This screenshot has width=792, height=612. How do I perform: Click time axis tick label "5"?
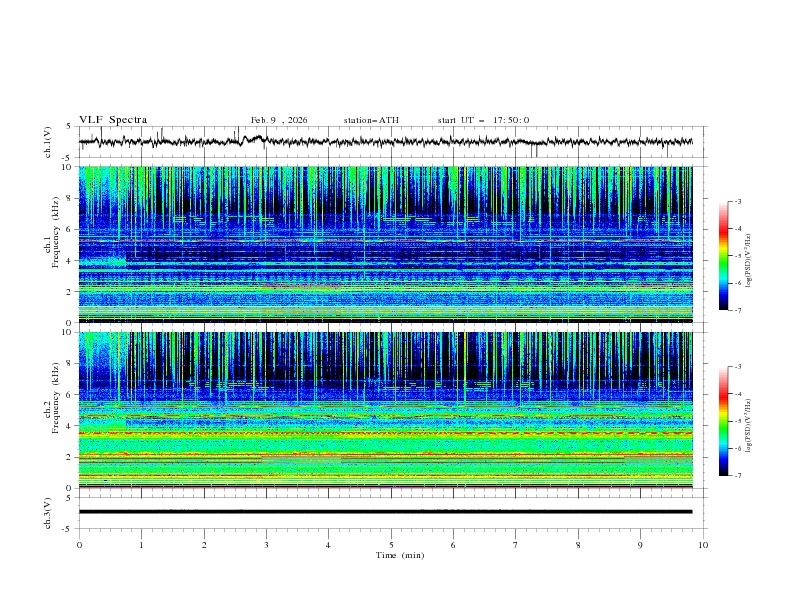click(x=391, y=545)
